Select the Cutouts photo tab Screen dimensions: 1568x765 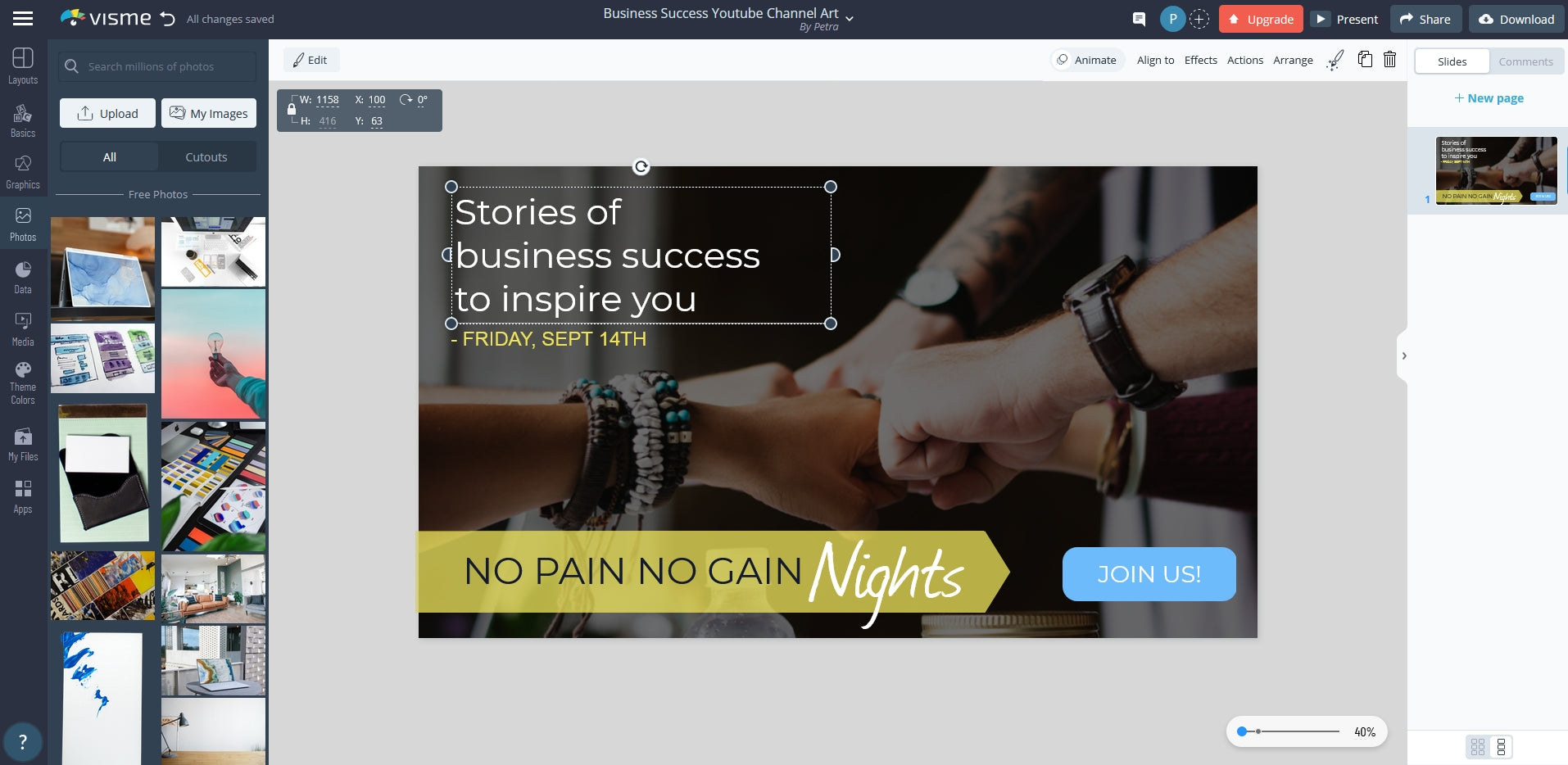pyautogui.click(x=206, y=157)
